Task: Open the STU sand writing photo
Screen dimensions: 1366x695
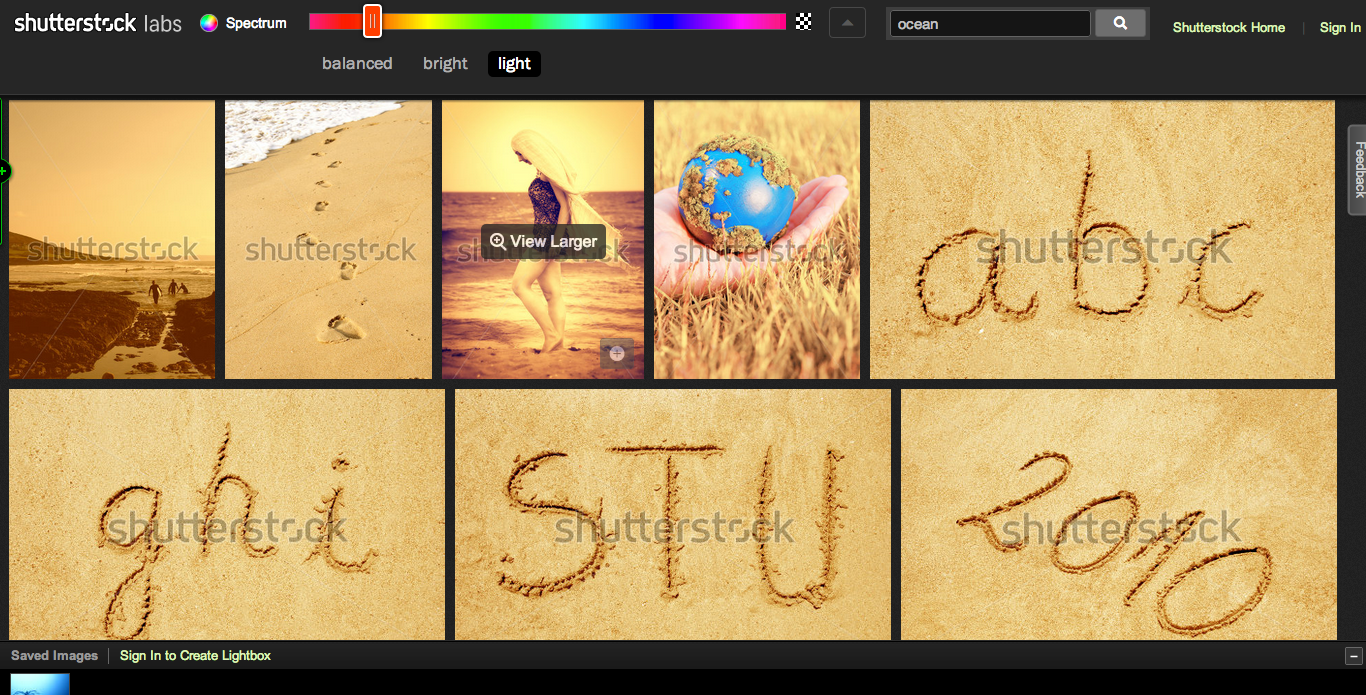Action: click(x=673, y=514)
